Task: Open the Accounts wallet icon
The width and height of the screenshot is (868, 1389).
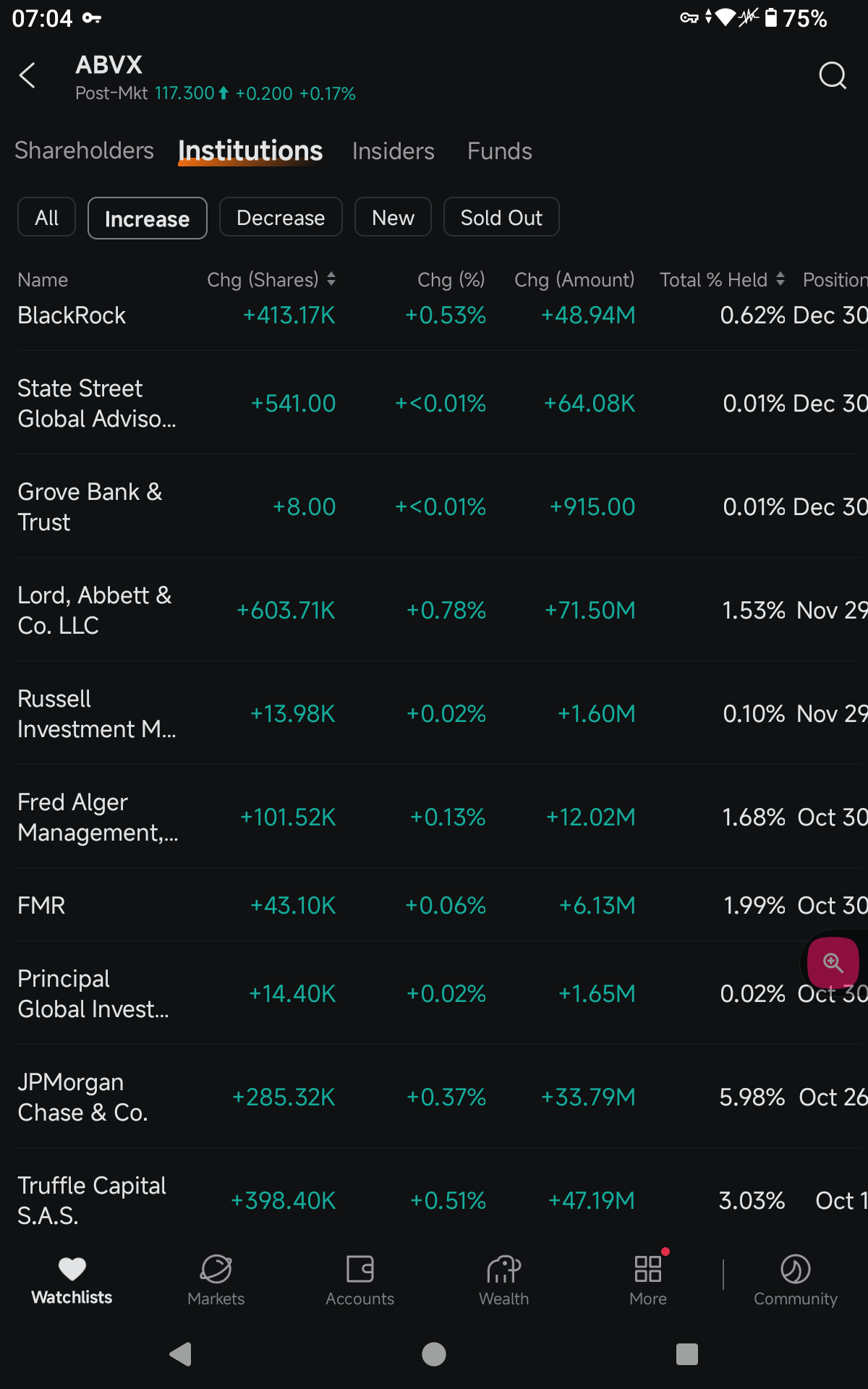Action: pos(359,1269)
